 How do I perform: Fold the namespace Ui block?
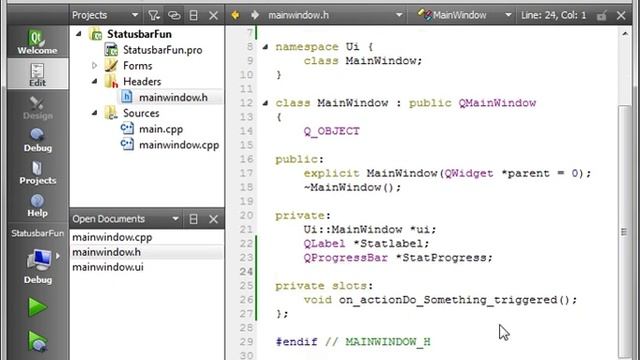pos(265,47)
